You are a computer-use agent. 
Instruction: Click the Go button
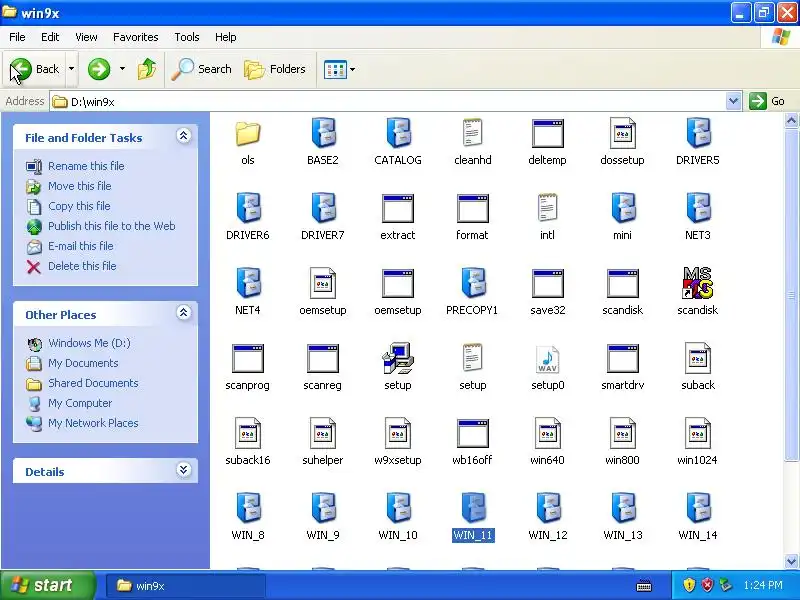point(767,101)
